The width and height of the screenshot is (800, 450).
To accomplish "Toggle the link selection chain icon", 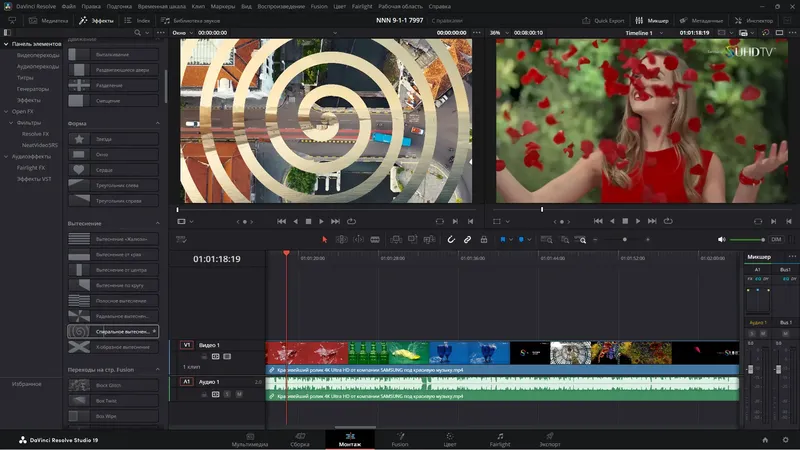I will click(467, 239).
